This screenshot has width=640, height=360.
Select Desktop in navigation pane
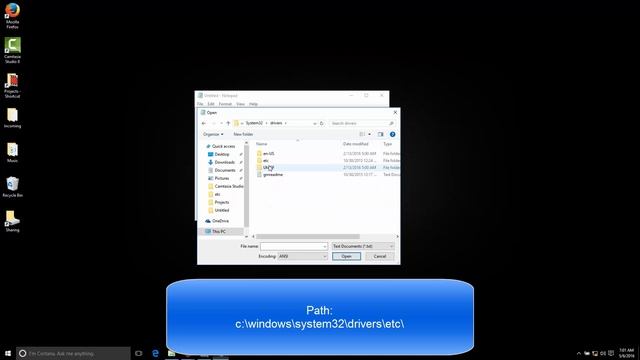tap(222, 154)
